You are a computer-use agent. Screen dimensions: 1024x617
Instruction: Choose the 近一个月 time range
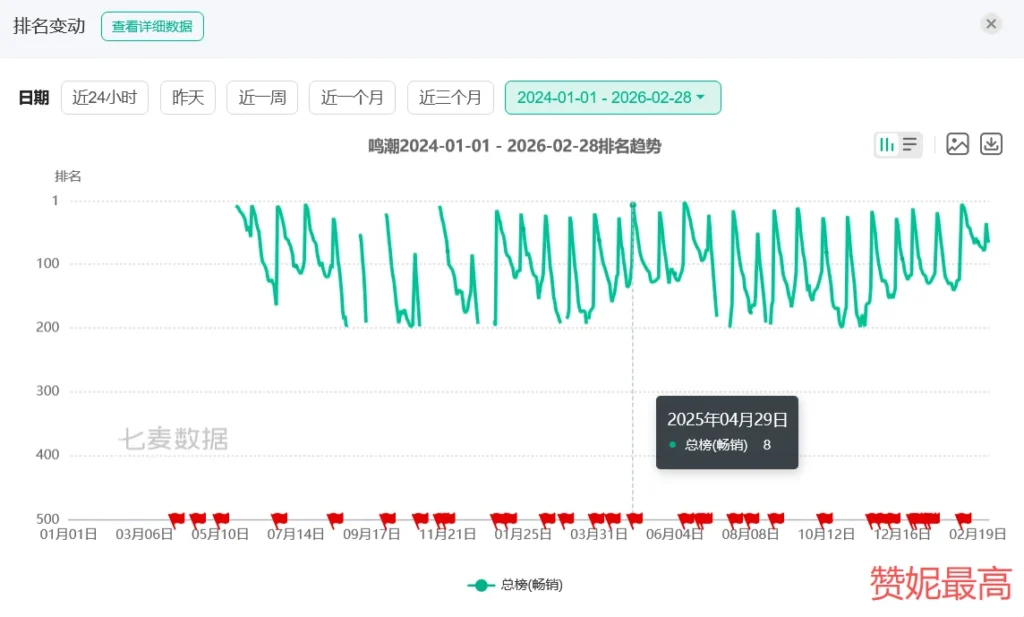[x=352, y=98]
